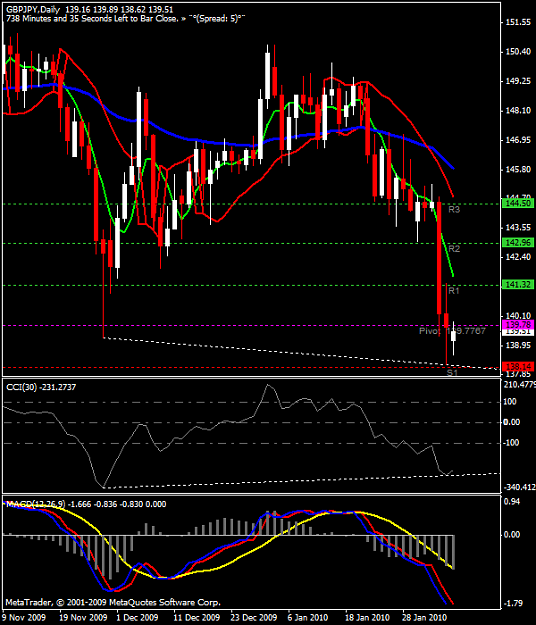
Task: Click the 23 Dec 2009 date label
Action: [253, 617]
